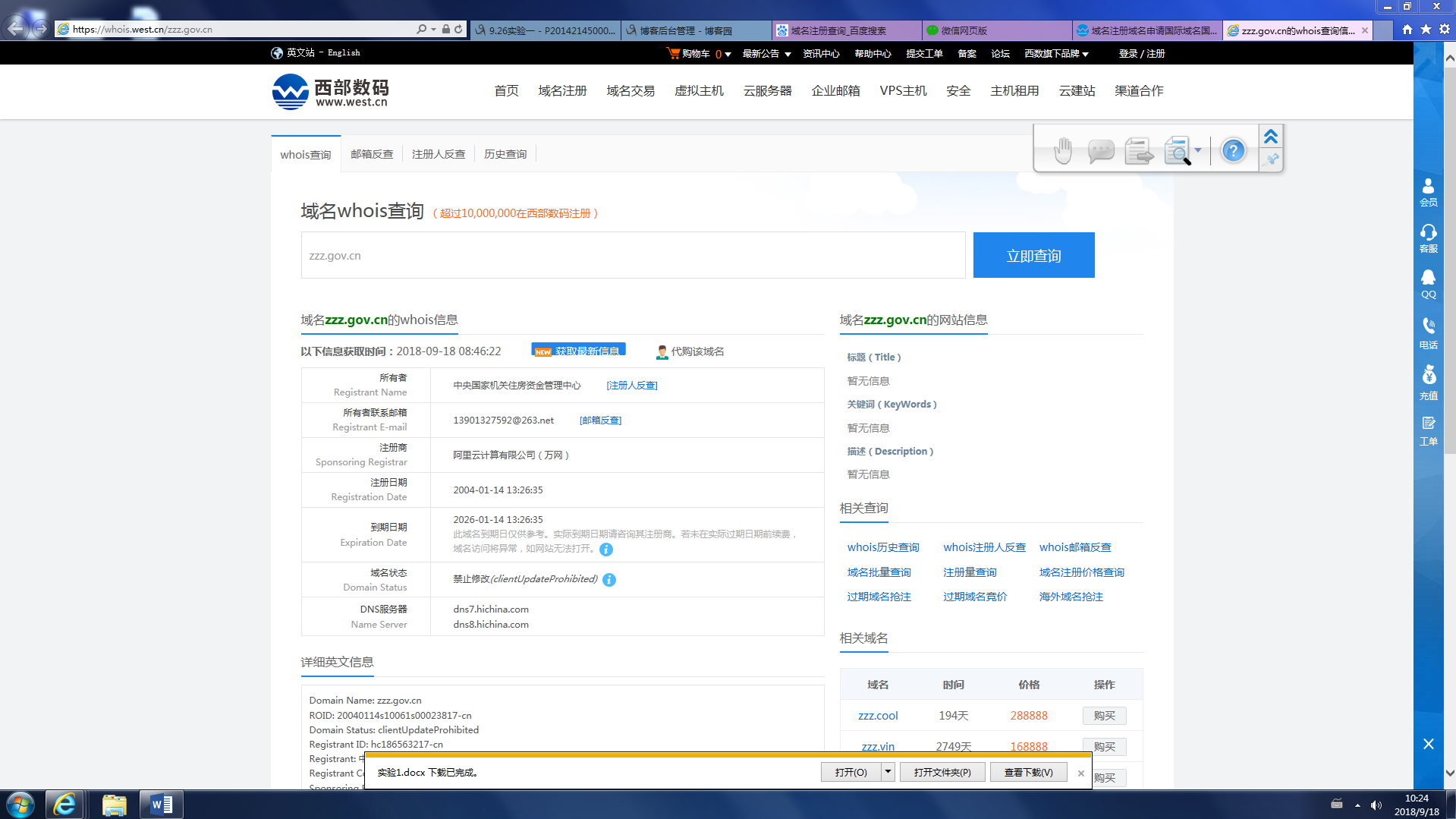Click the document magnifier search icon
The height and width of the screenshot is (819, 1456).
click(x=1177, y=151)
